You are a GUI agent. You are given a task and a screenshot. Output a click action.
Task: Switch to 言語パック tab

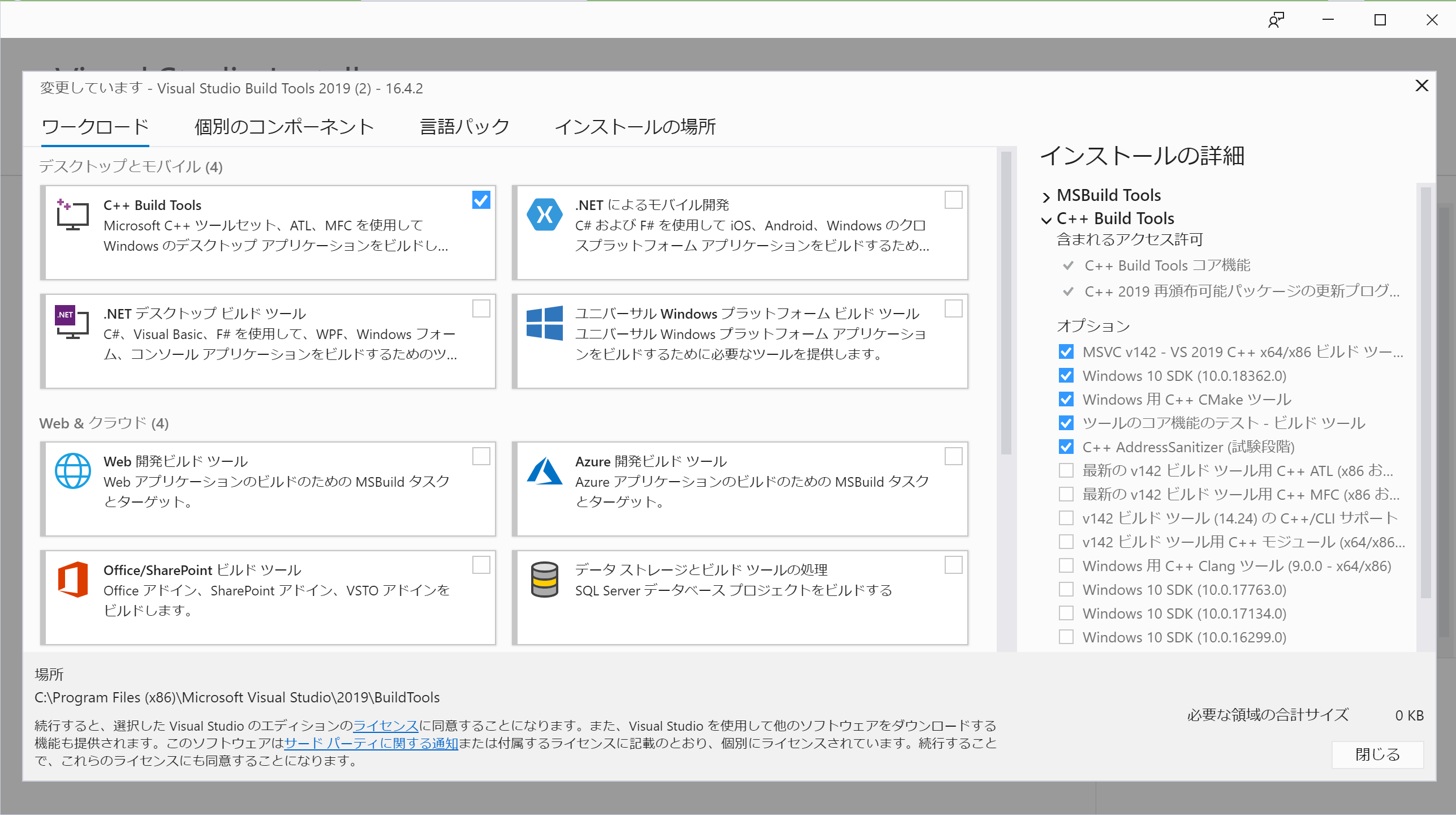coord(464,127)
